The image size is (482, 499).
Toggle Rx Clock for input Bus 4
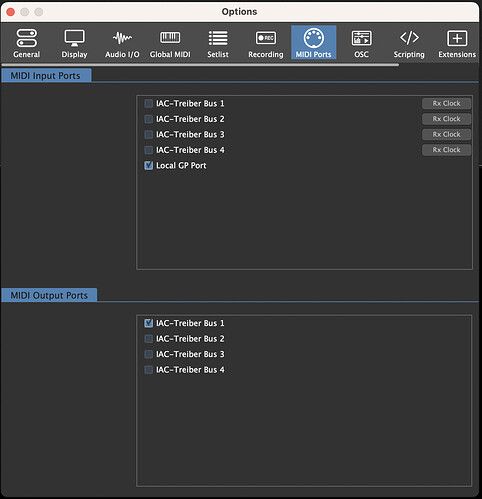pyautogui.click(x=446, y=150)
